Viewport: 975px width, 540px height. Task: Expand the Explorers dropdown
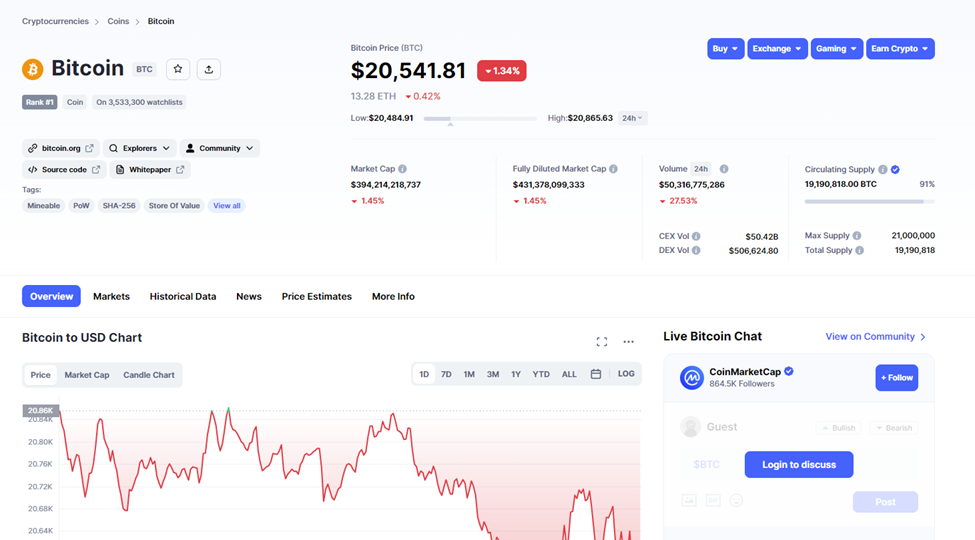point(139,148)
